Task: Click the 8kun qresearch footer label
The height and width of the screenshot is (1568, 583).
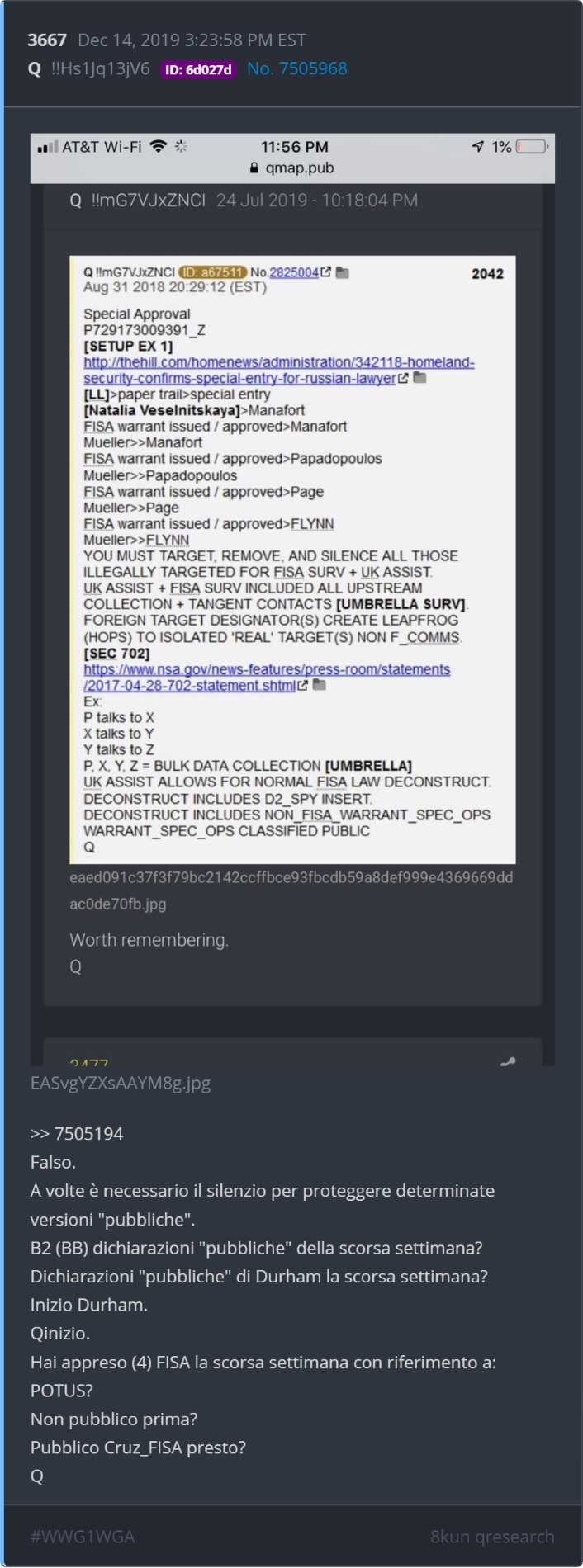Action: click(492, 1537)
